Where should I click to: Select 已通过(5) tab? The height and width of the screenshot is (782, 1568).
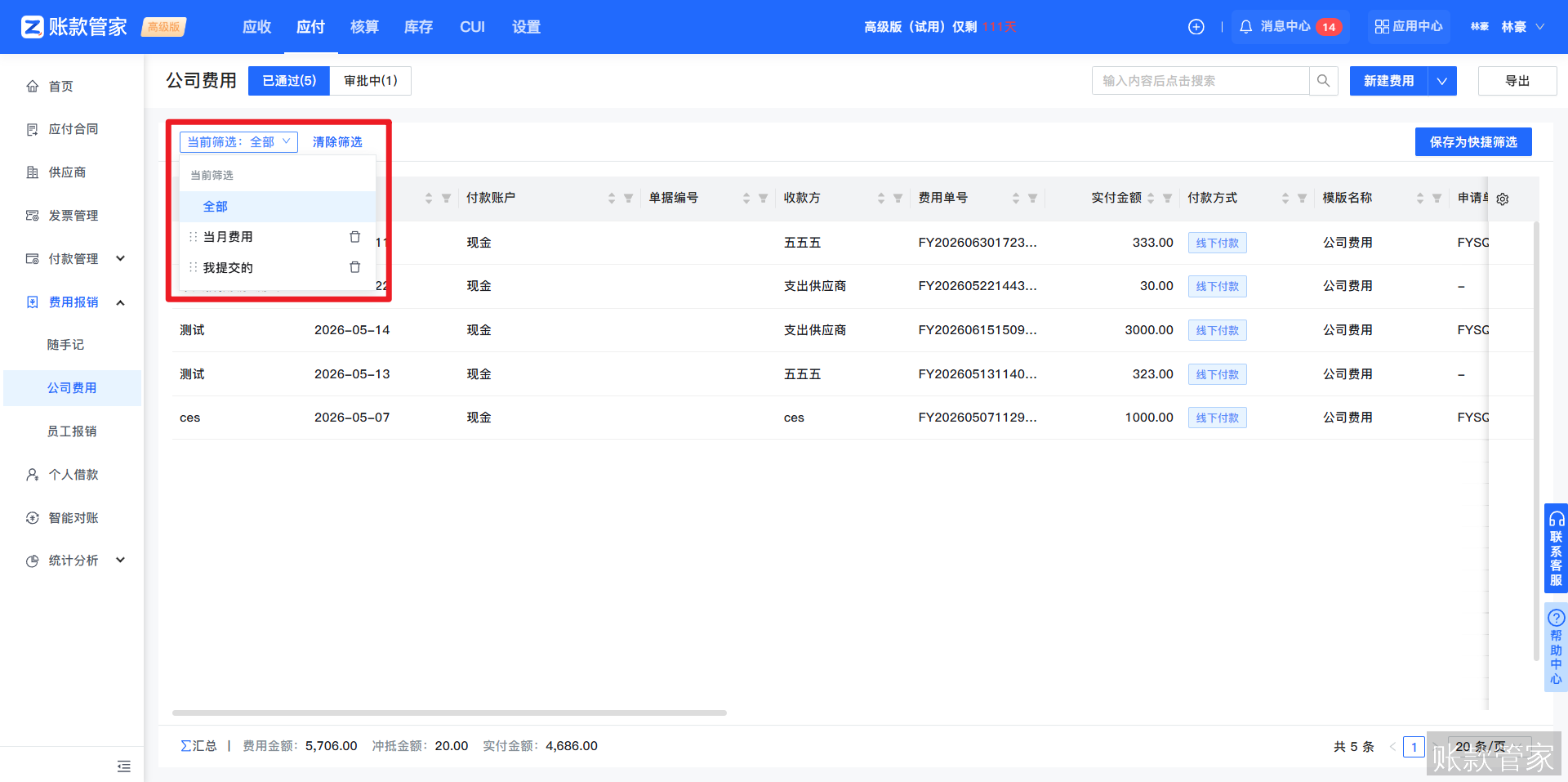(x=289, y=81)
